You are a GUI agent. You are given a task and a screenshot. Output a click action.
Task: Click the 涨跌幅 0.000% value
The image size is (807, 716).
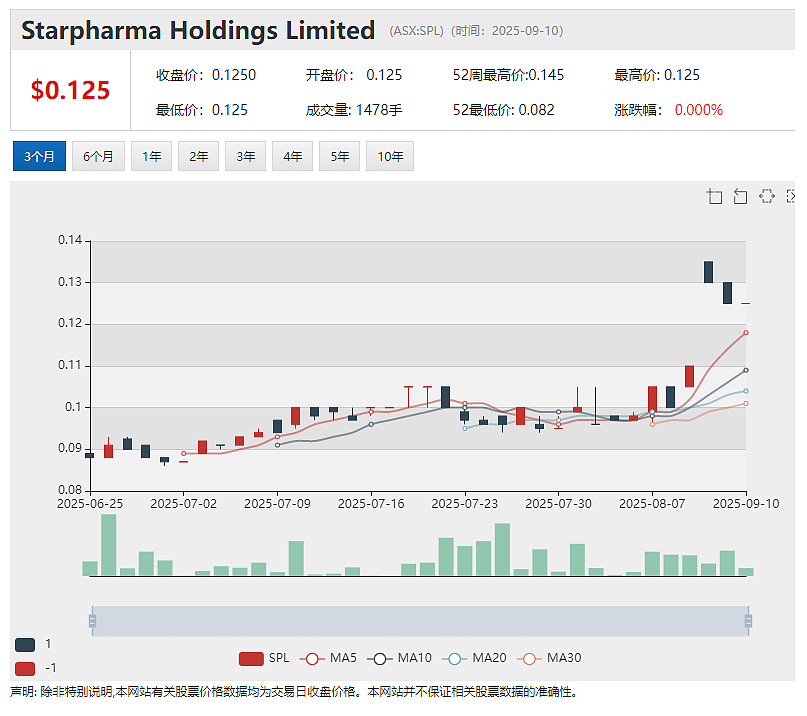[669, 110]
